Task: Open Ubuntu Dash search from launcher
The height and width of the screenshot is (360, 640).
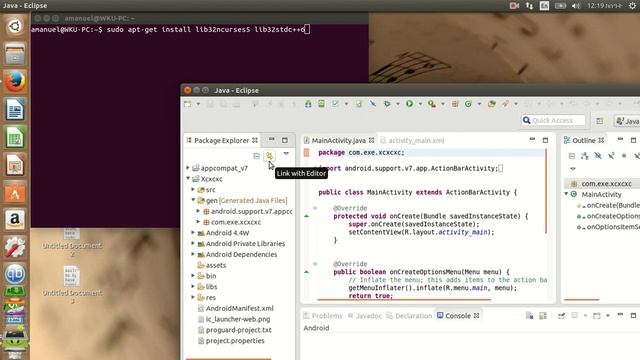Action: [15, 27]
